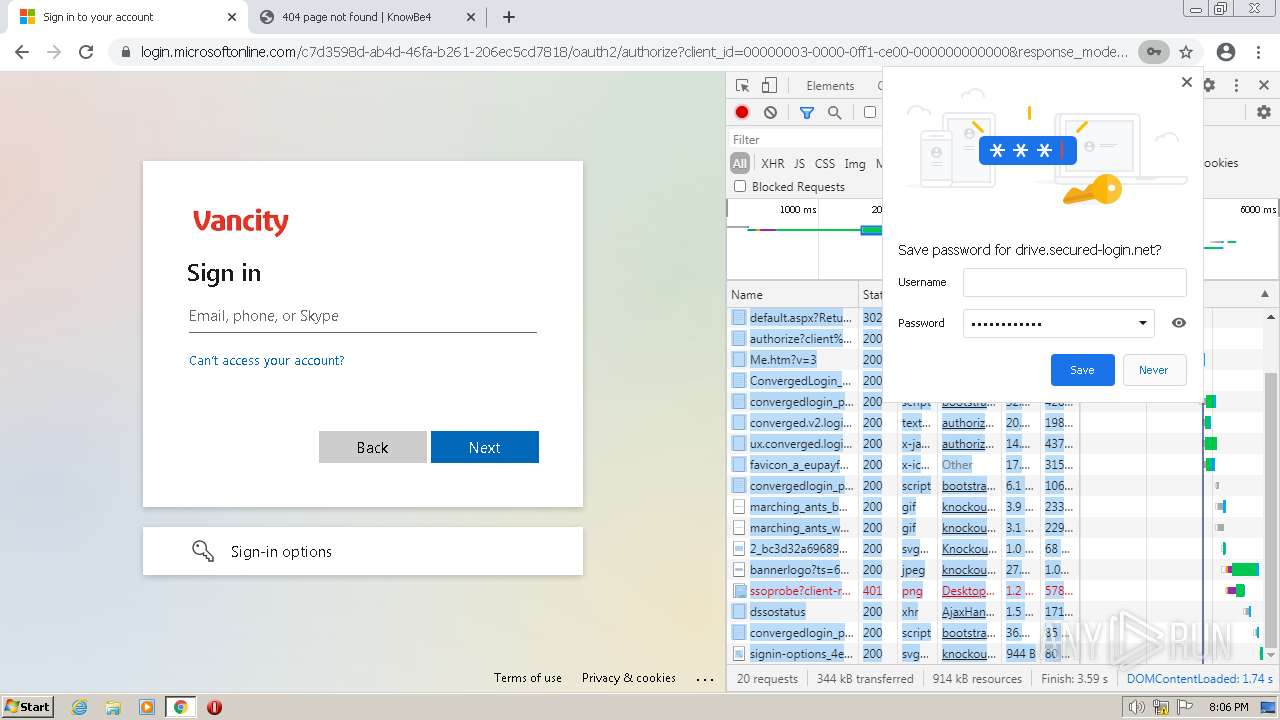Click the red security taskbar icon
This screenshot has height=720, width=1280.
[x=214, y=707]
